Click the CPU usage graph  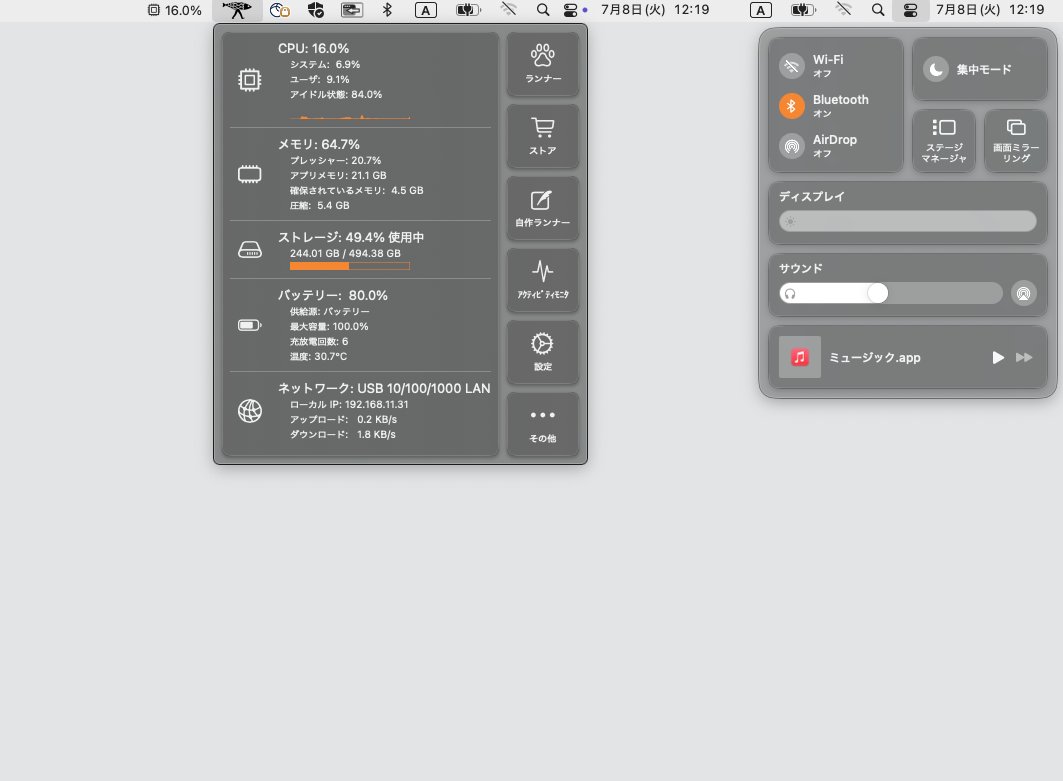350,115
